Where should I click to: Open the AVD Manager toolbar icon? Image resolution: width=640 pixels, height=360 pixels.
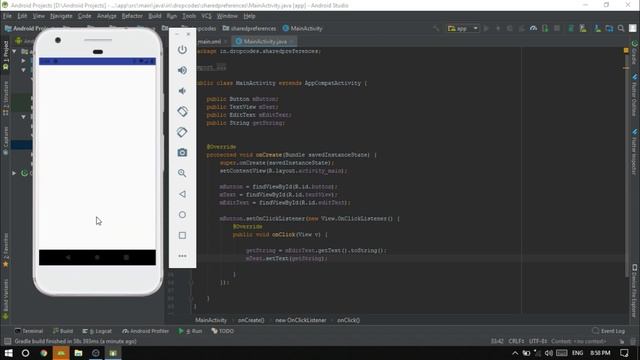click(583, 29)
